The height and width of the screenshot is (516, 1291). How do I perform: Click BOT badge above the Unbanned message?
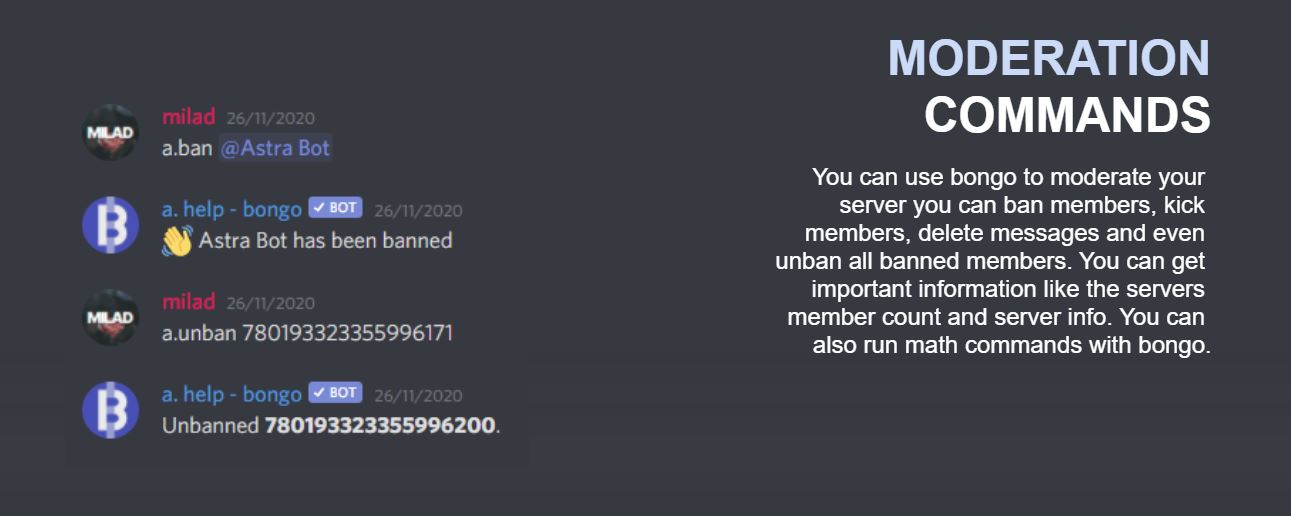click(x=335, y=393)
